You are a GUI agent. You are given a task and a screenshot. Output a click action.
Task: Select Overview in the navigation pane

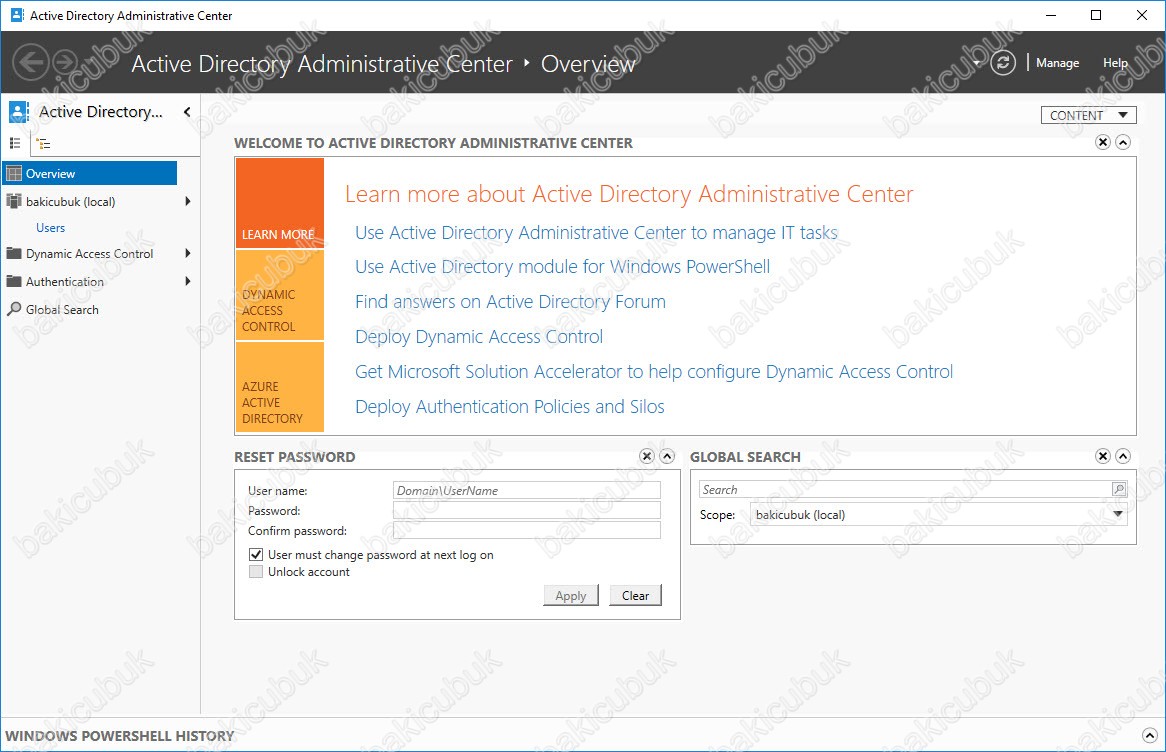coord(90,173)
